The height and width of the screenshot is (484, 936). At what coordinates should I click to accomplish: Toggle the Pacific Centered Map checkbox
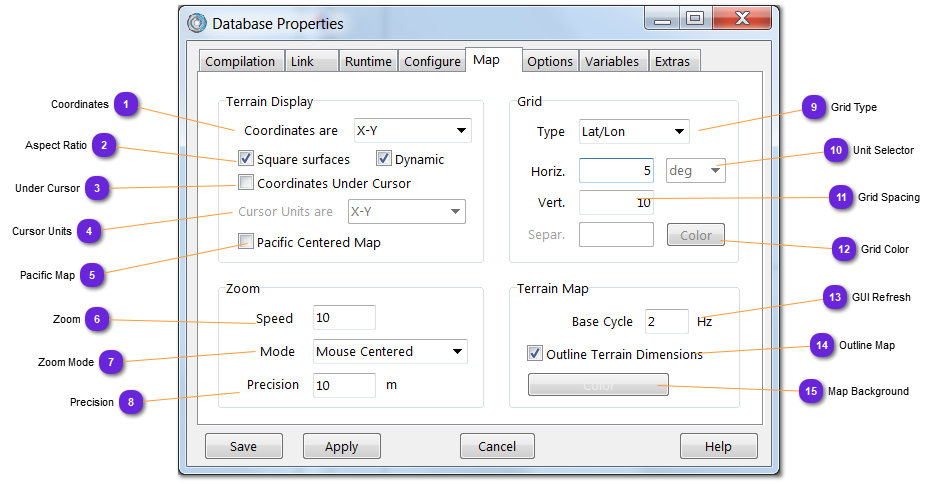[x=246, y=242]
